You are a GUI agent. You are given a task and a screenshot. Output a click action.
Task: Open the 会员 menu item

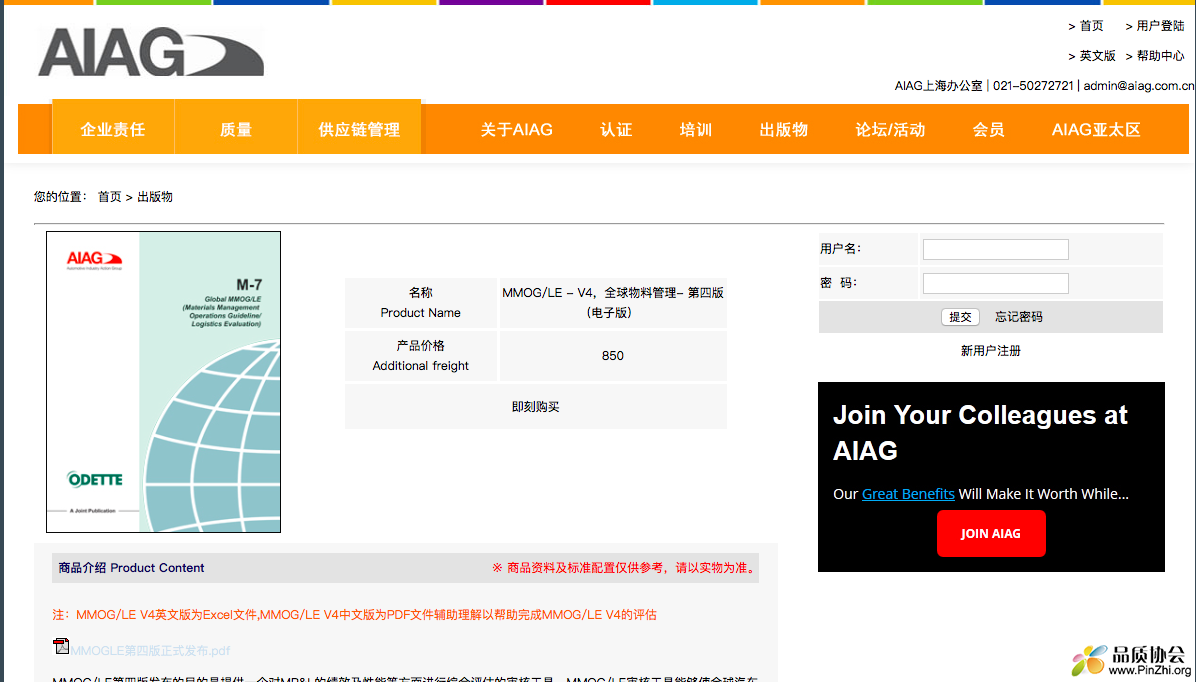coord(989,130)
